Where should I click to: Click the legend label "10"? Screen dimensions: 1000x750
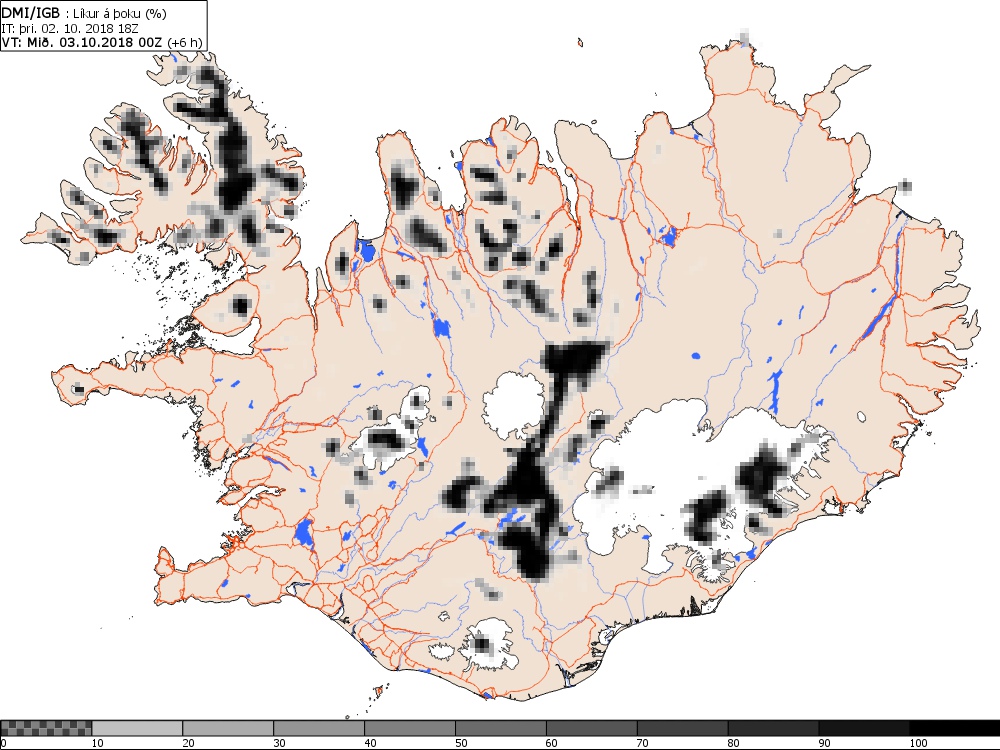(98, 743)
